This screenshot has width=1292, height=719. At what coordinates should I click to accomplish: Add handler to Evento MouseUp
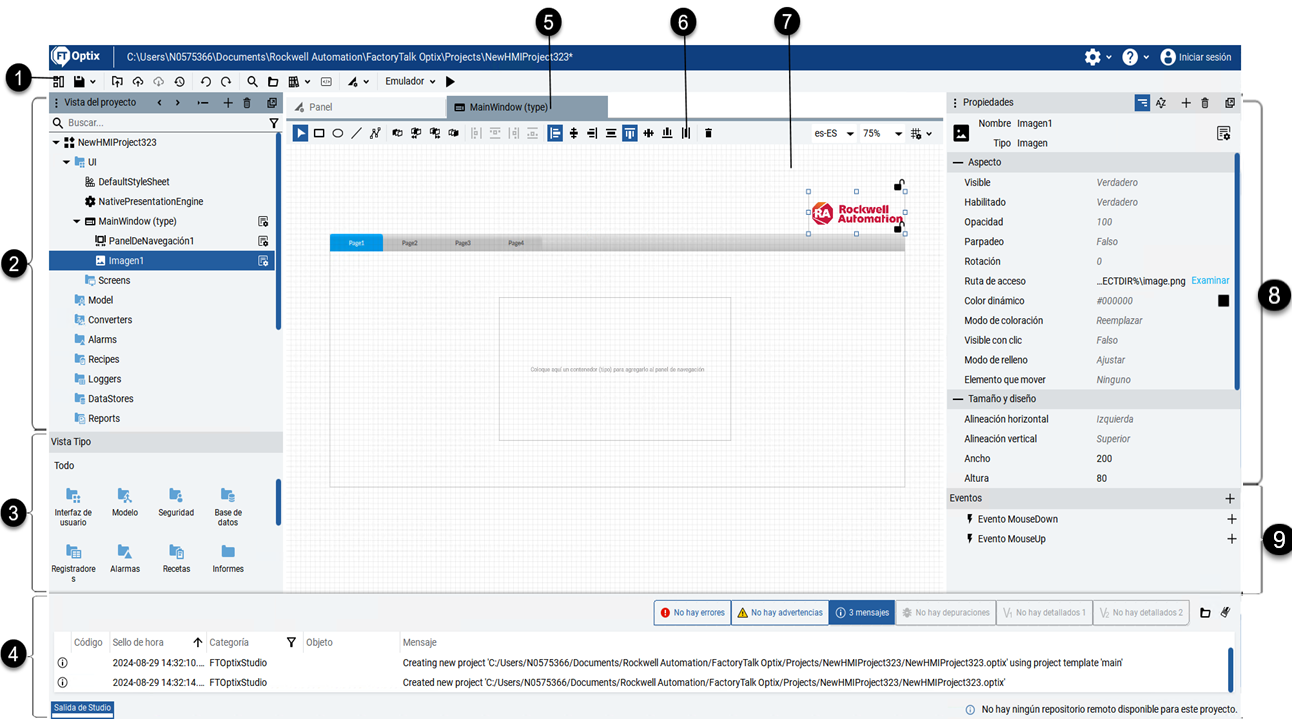point(1231,539)
